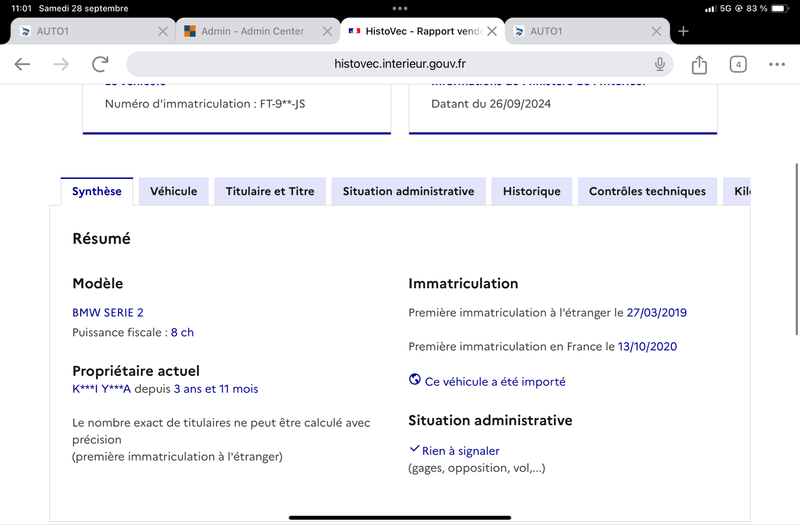Tap the 5G signal indicator

pyautogui.click(x=726, y=8)
